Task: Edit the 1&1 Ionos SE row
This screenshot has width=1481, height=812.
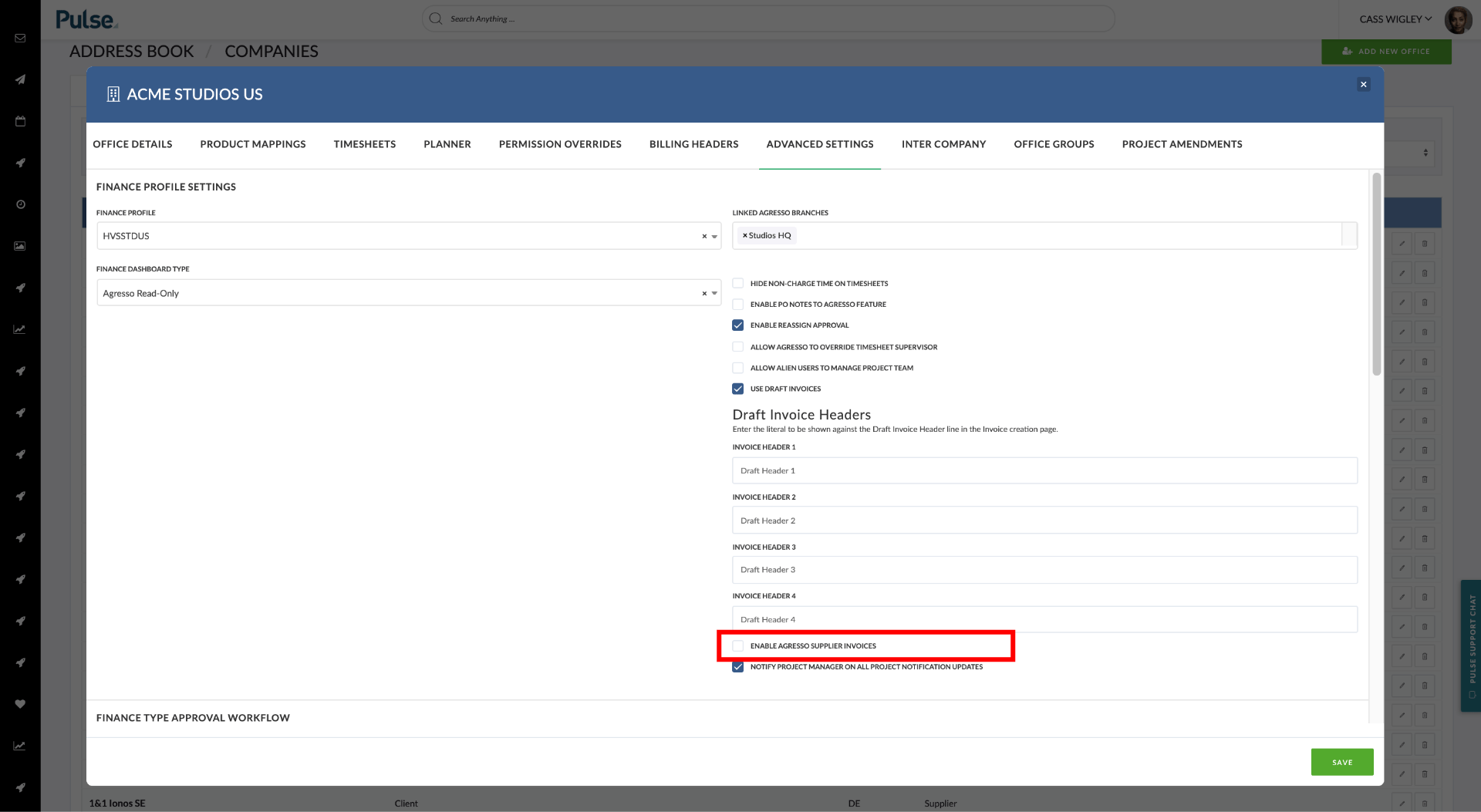Action: click(1402, 803)
